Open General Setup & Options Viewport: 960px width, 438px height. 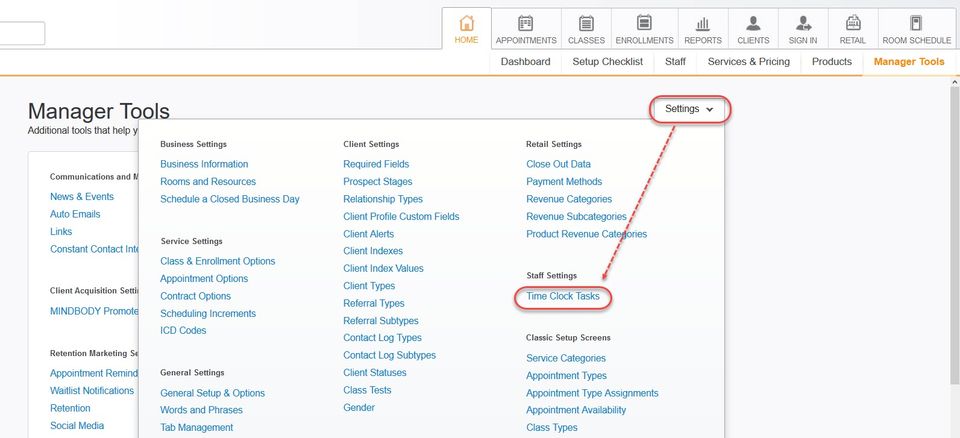[212, 393]
